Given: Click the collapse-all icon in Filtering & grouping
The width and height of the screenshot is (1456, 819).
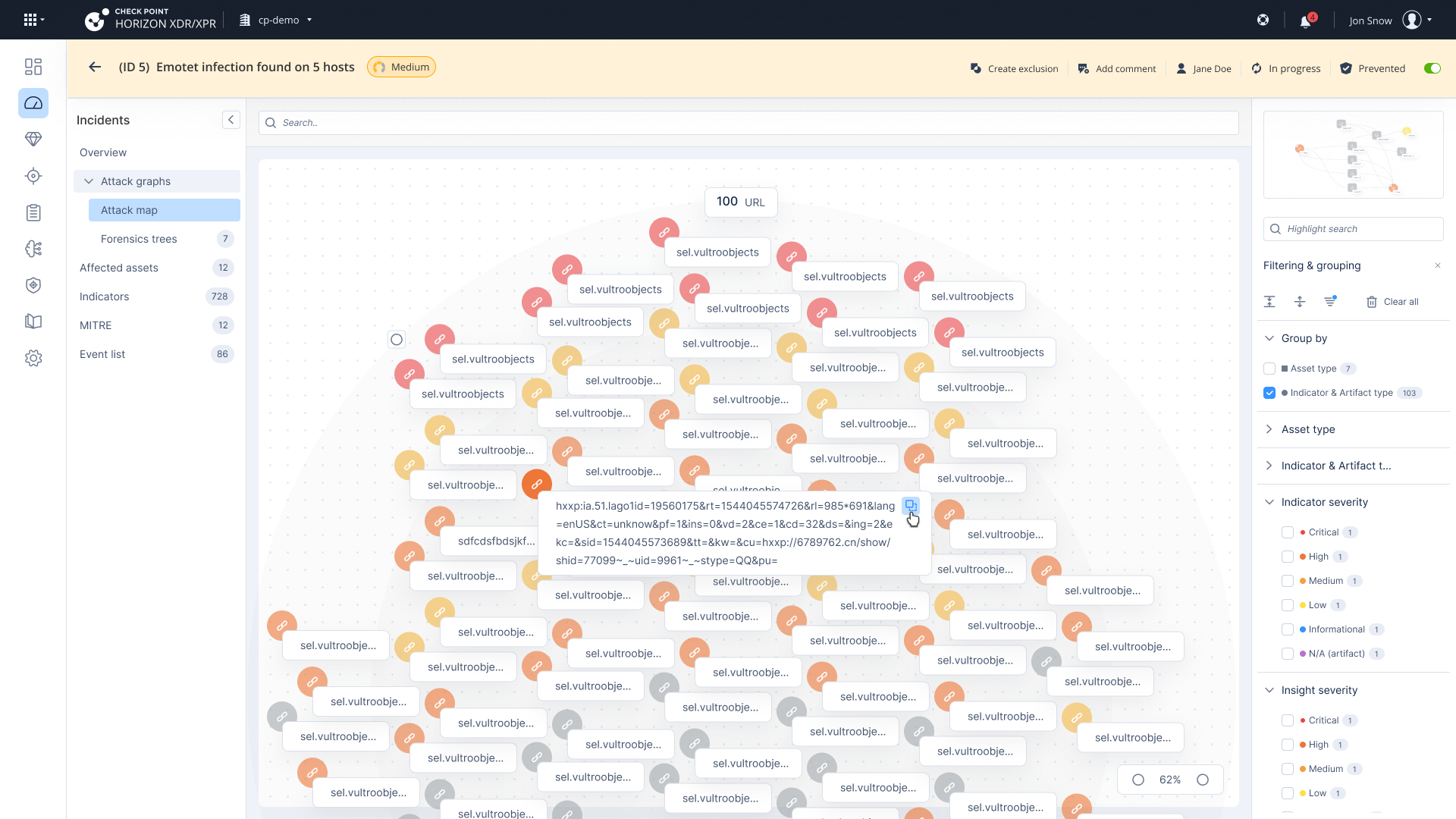Looking at the screenshot, I should (x=1269, y=301).
